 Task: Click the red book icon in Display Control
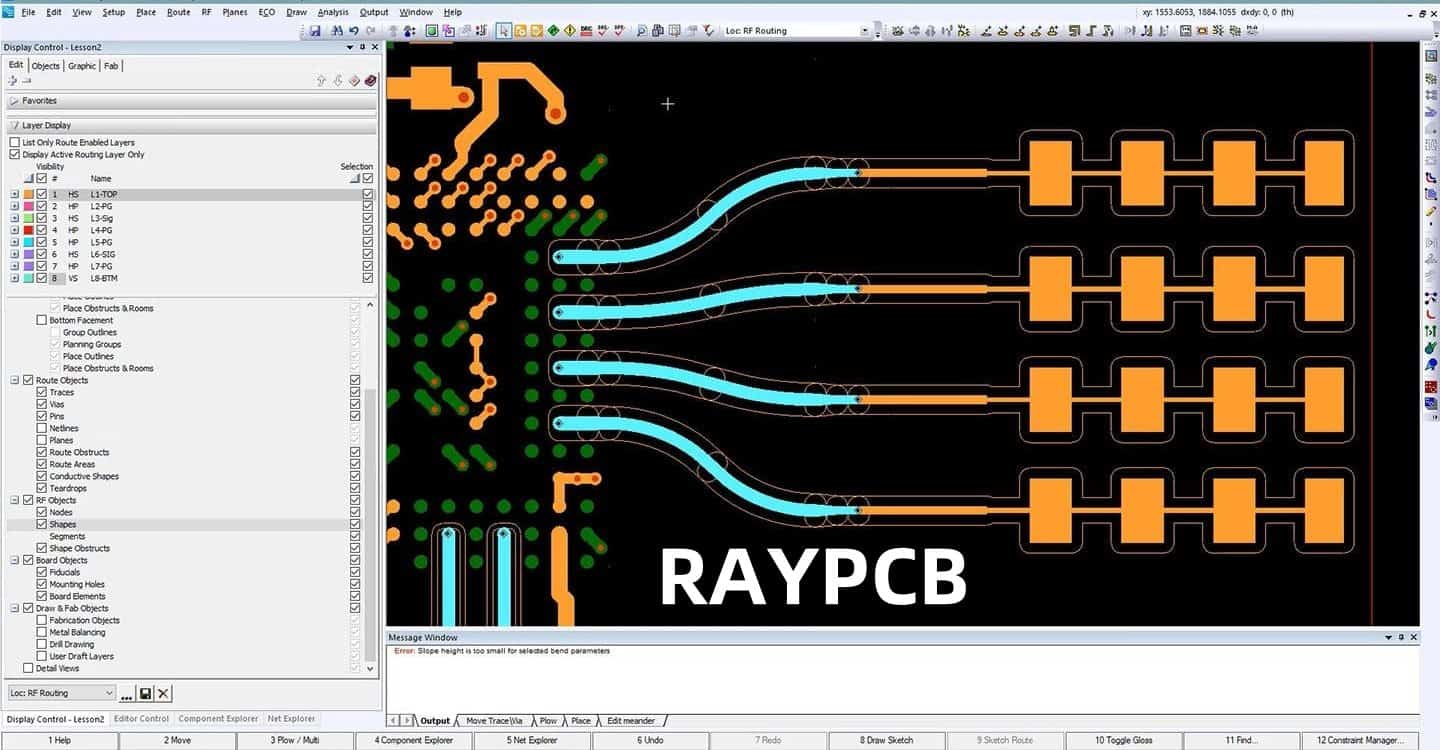pyautogui.click(x=371, y=81)
